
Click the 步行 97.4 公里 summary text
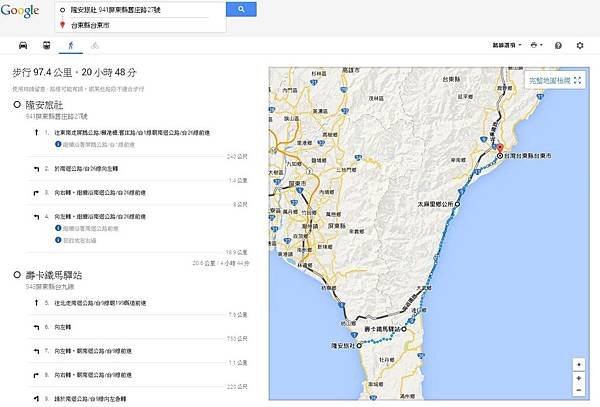coord(74,72)
